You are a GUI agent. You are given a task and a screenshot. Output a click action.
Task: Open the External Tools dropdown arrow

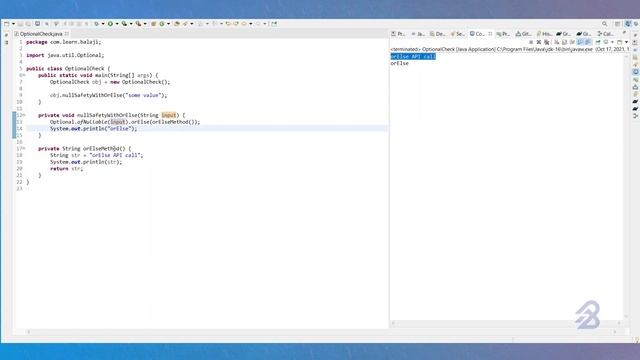[x=145, y=24]
